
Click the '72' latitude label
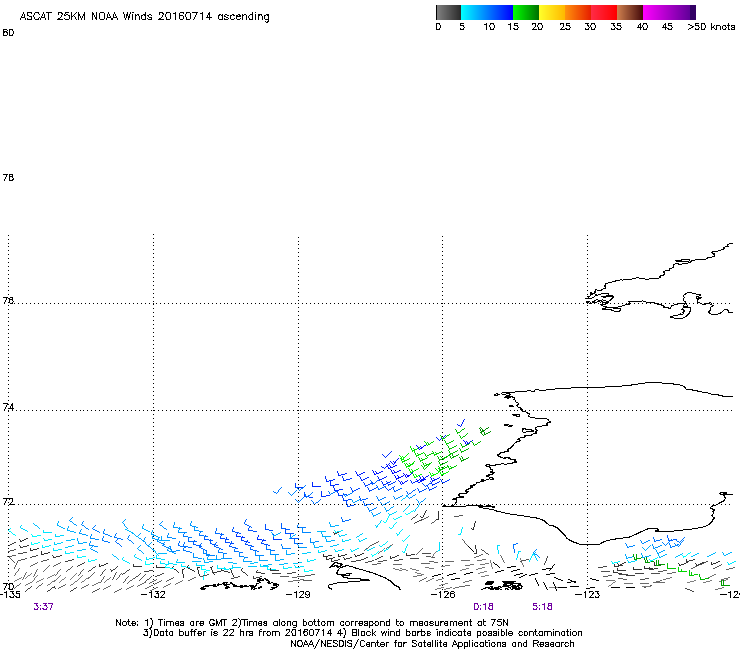coord(8,502)
